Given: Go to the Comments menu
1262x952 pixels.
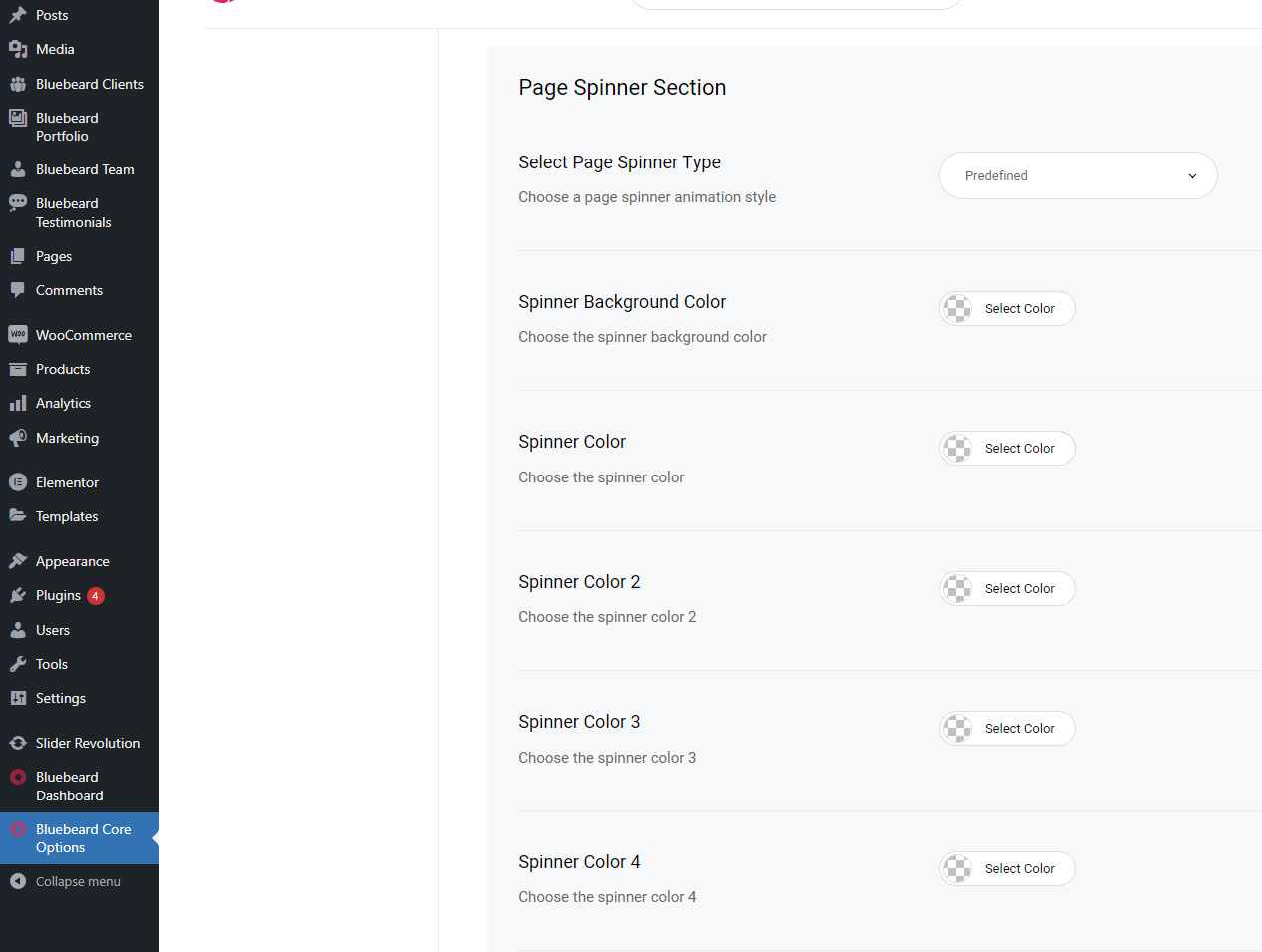Looking at the screenshot, I should click(80, 290).
